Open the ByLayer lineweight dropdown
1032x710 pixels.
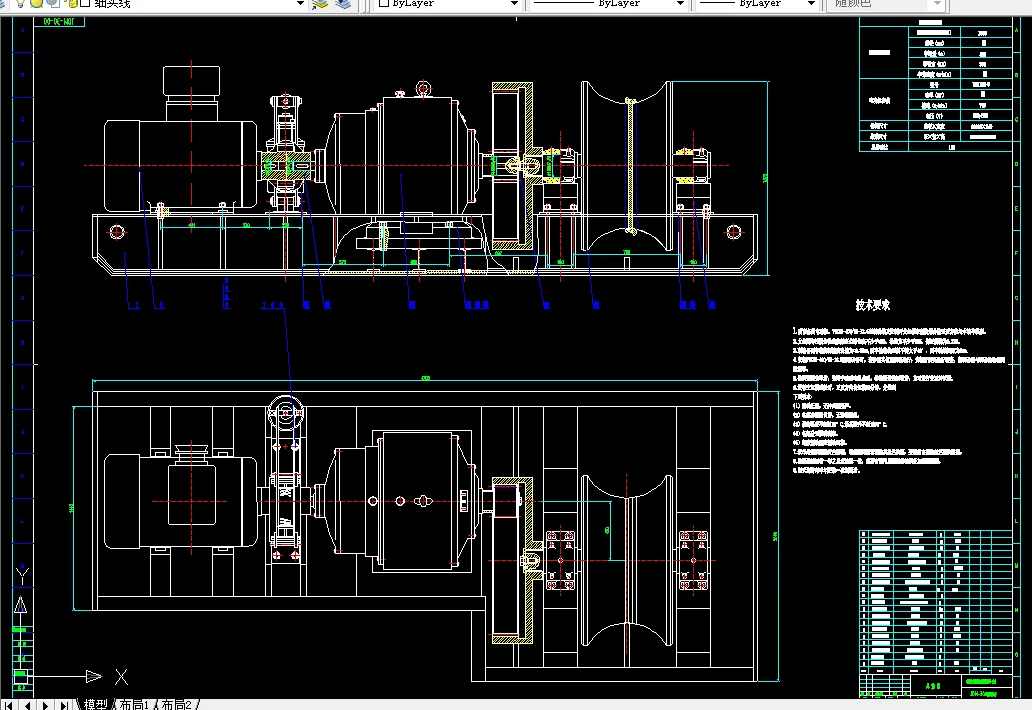(x=812, y=3)
